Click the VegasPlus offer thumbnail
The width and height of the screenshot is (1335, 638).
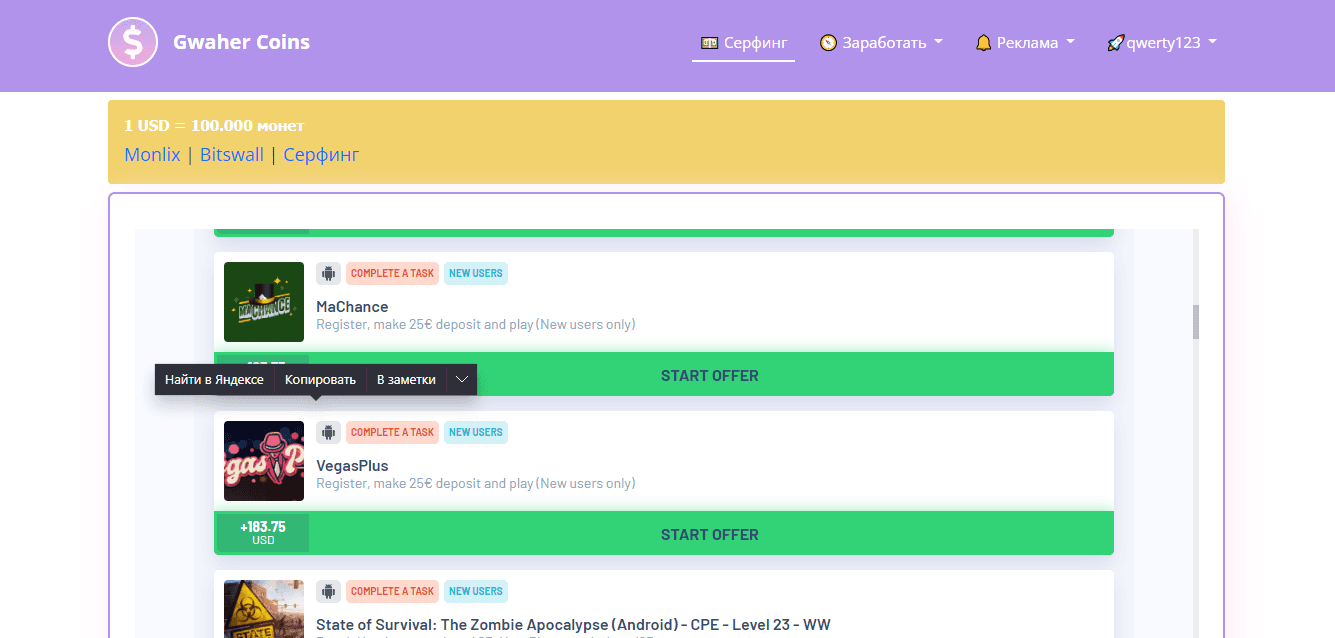coord(264,461)
